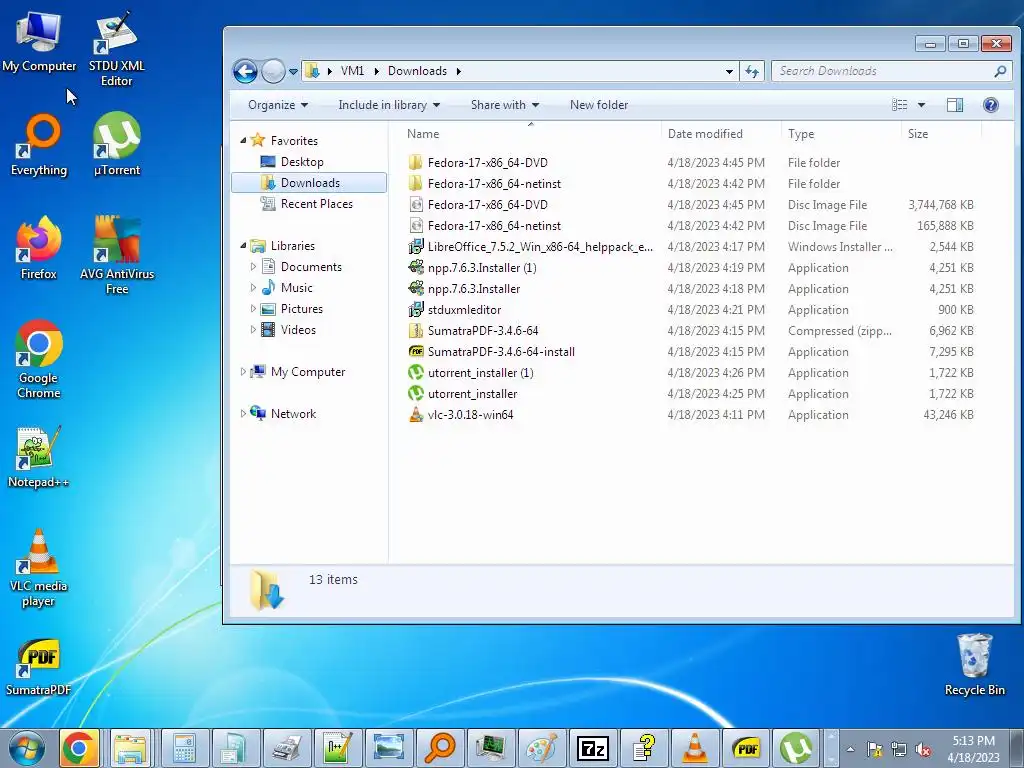Open address bar history dropdown arrow
Screen dimensions: 1024x768
pos(729,71)
